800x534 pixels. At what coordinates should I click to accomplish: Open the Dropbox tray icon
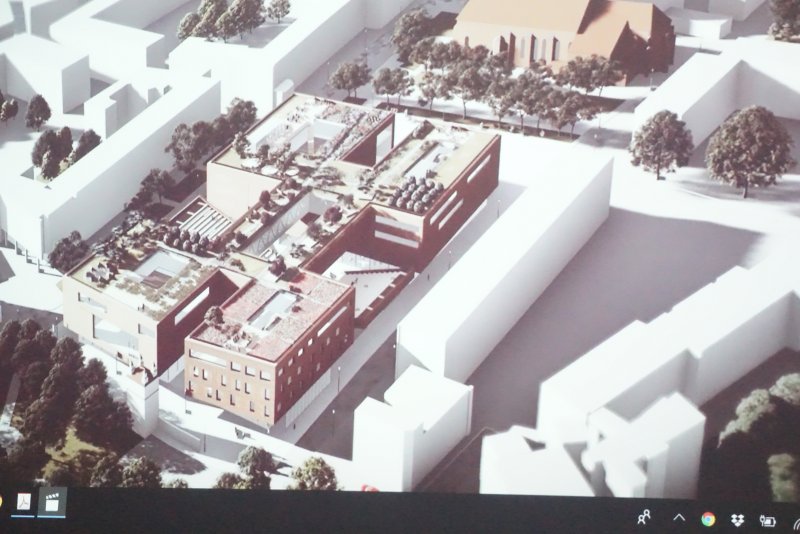coord(737,520)
